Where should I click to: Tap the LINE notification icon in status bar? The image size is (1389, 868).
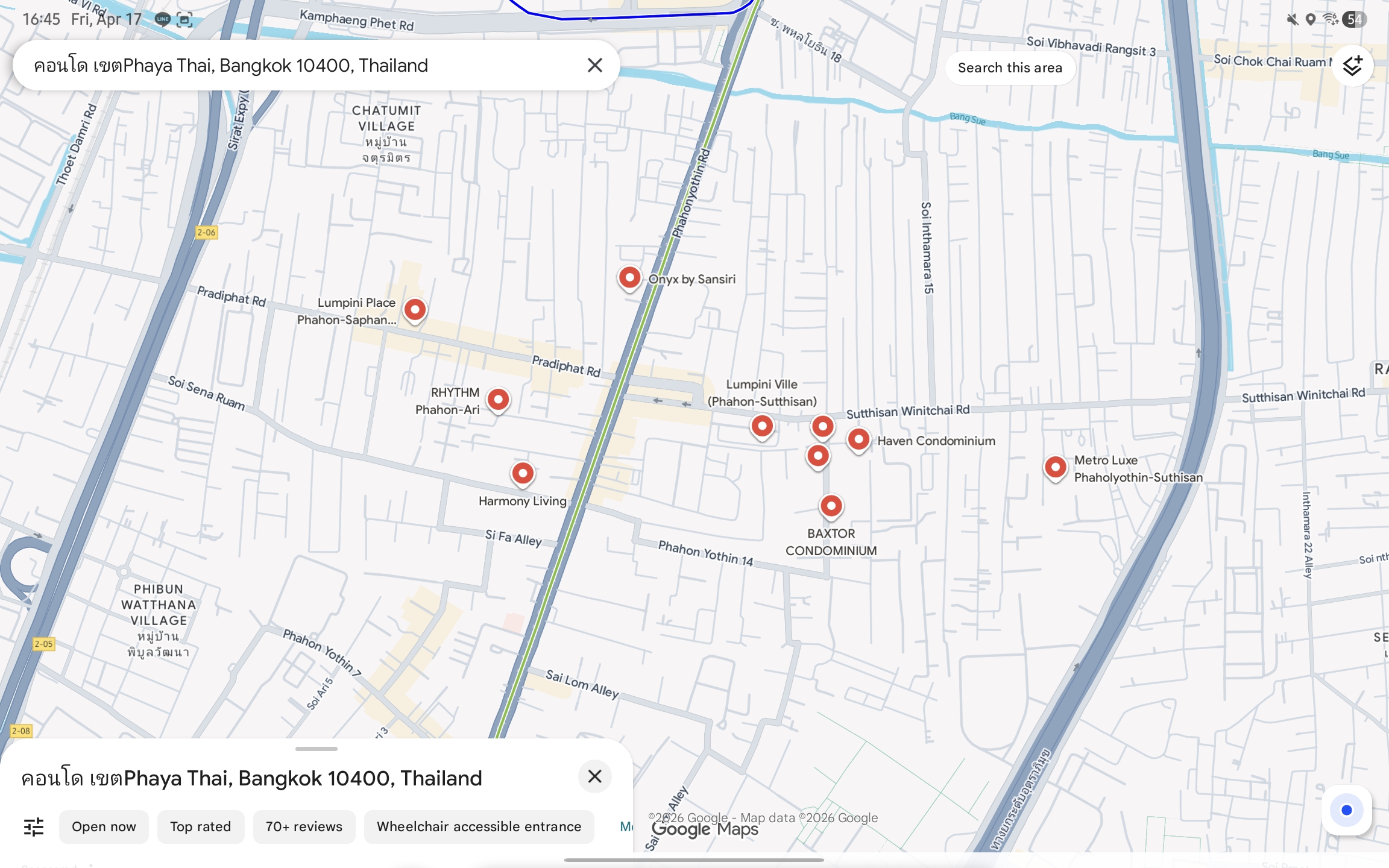pyautogui.click(x=163, y=19)
